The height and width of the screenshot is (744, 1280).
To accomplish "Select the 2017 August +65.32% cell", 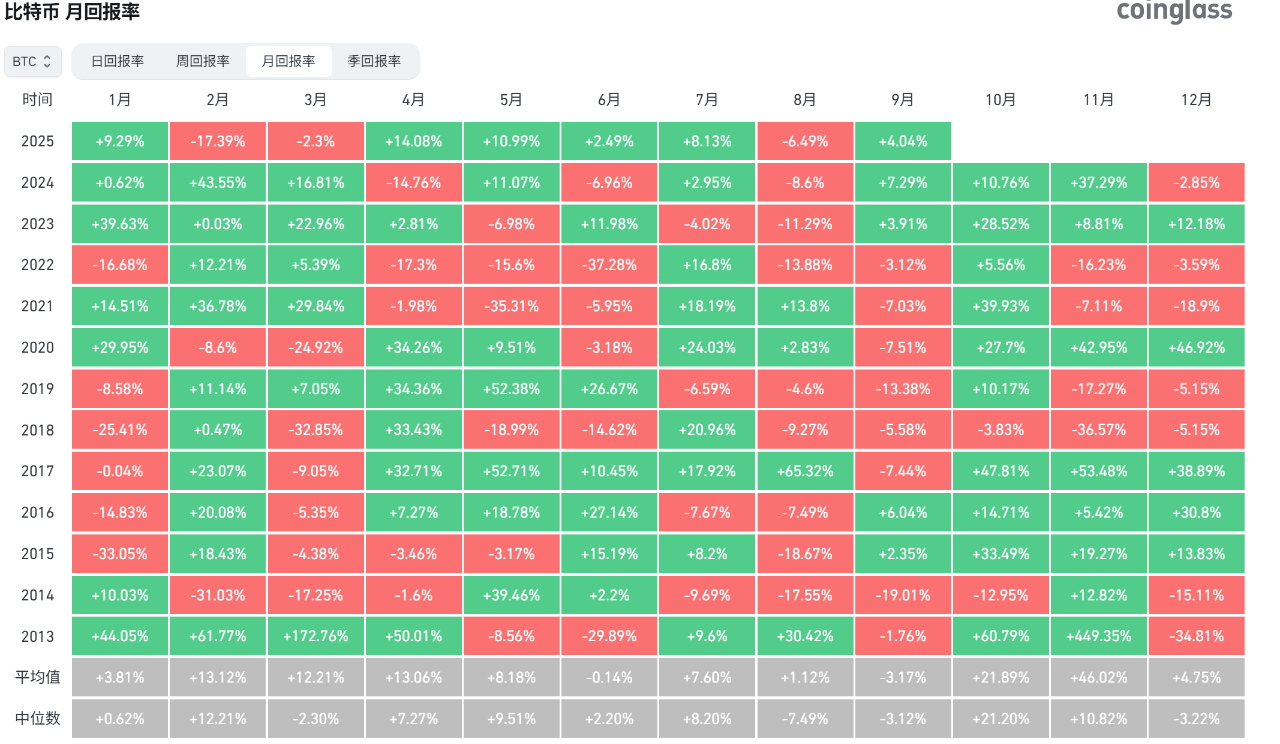I will (x=805, y=471).
